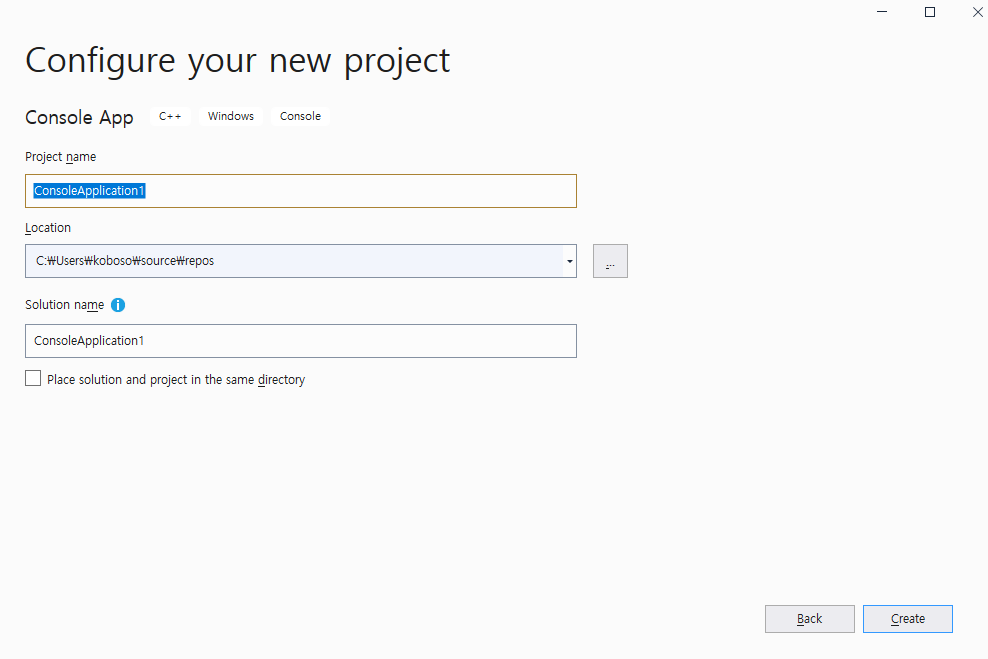The width and height of the screenshot is (988, 659).
Task: Minimize the dialog window
Action: pos(882,12)
